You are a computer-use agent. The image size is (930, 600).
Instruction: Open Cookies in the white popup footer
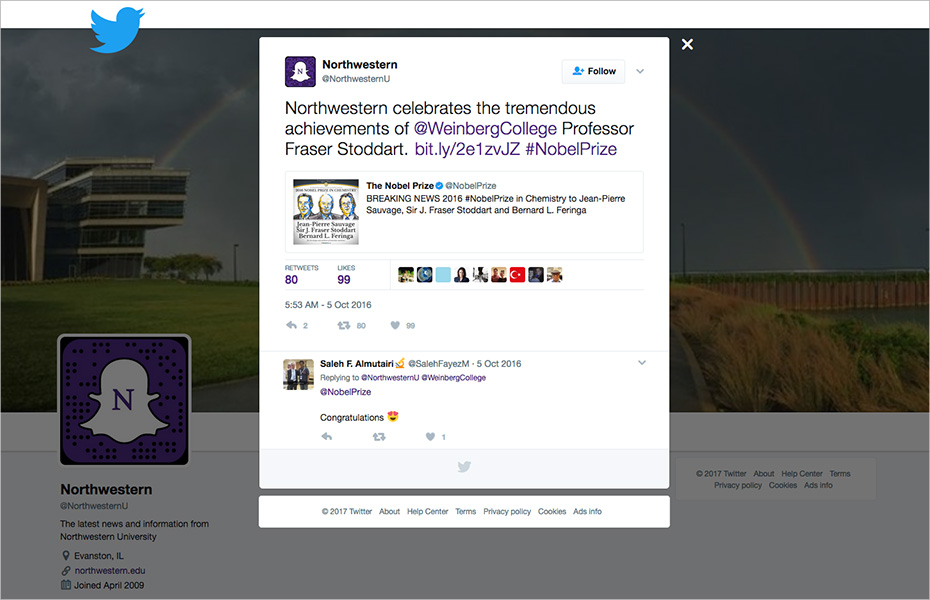coord(552,512)
